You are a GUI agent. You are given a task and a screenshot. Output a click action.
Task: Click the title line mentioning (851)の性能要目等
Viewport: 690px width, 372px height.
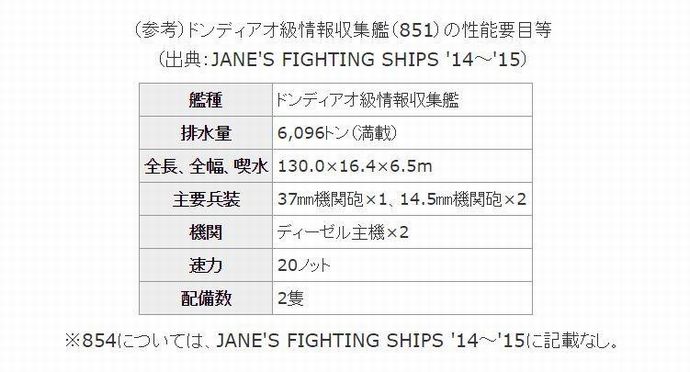pyautogui.click(x=342, y=30)
